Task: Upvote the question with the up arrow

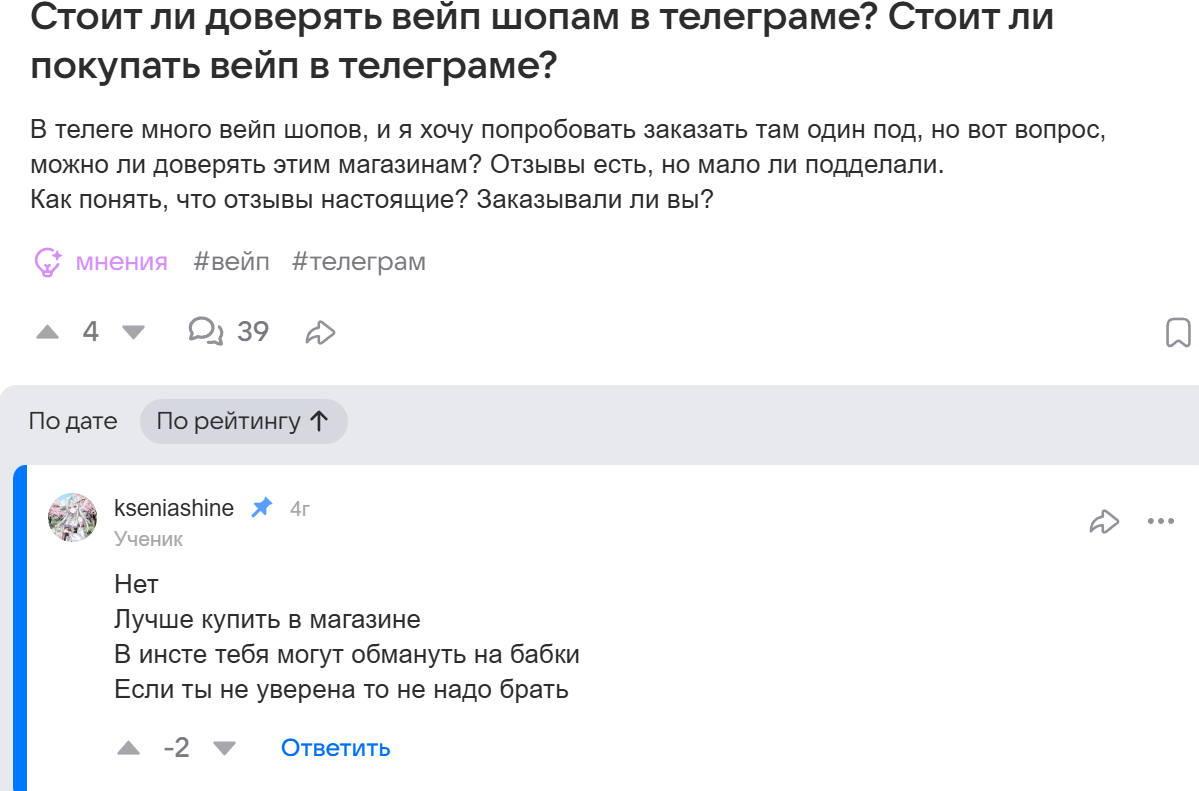Action: pos(47,332)
